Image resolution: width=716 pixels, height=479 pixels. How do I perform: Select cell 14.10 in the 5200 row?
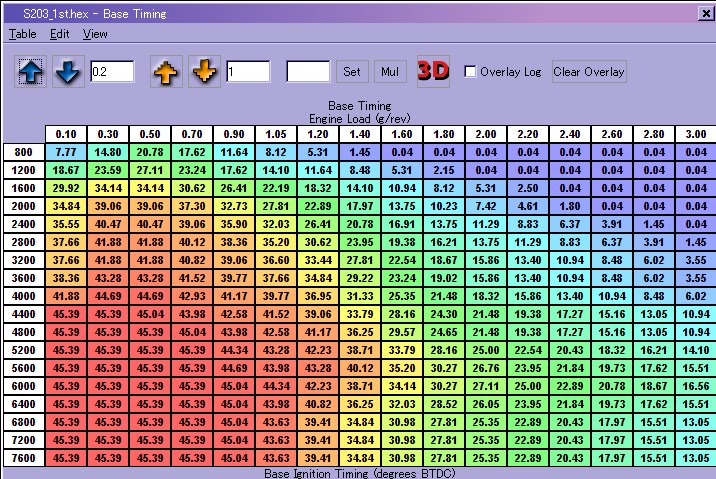coord(695,350)
